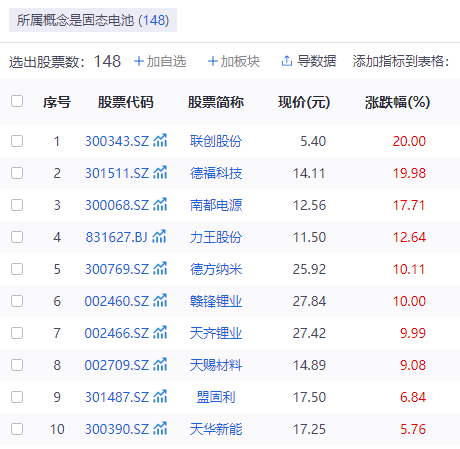Image resolution: width=460 pixels, height=449 pixels.
Task: Click the 所属概念是固态电池 (148) filter tag
Action: tap(93, 20)
